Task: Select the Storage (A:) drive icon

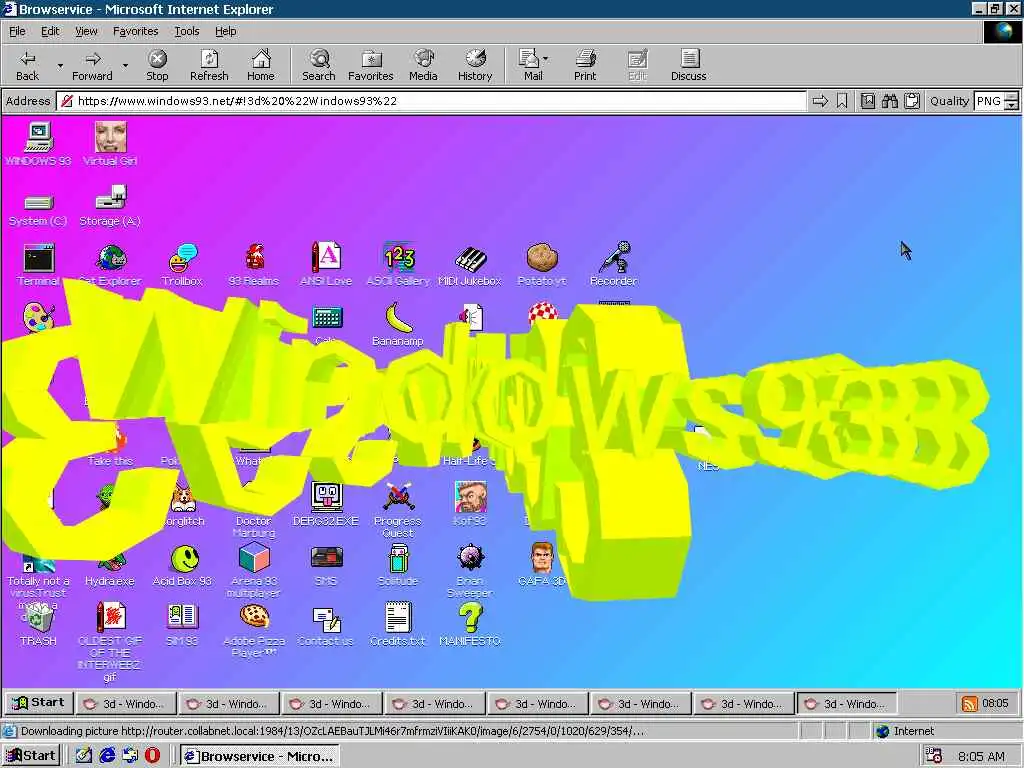Action: point(110,206)
